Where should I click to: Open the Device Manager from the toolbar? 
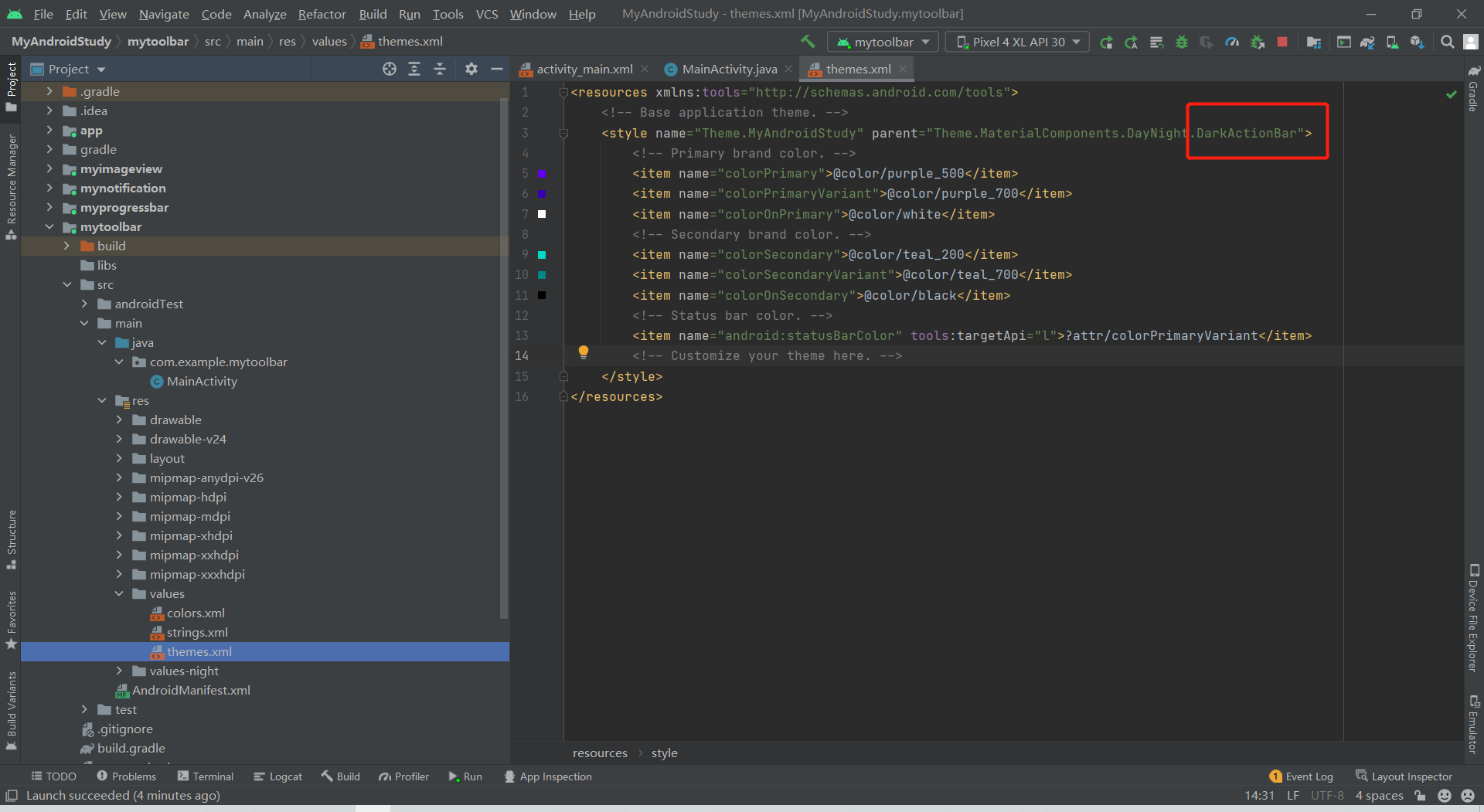coord(1392,41)
